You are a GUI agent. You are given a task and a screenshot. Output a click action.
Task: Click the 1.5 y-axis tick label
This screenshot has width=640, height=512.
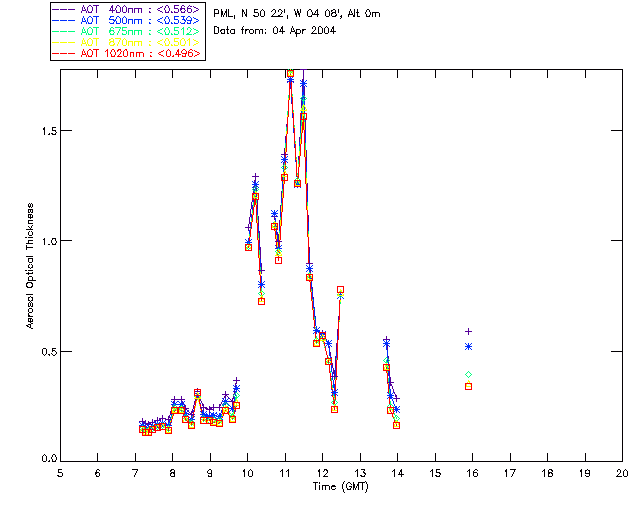tap(49, 130)
